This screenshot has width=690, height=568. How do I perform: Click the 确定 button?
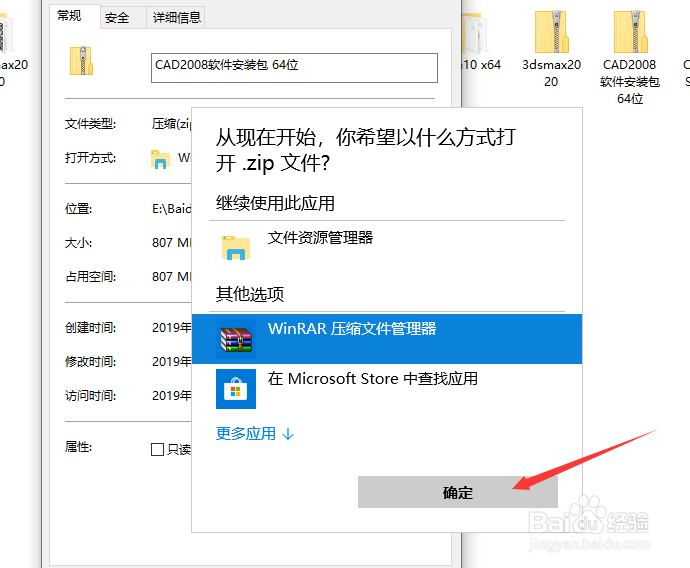click(x=458, y=492)
